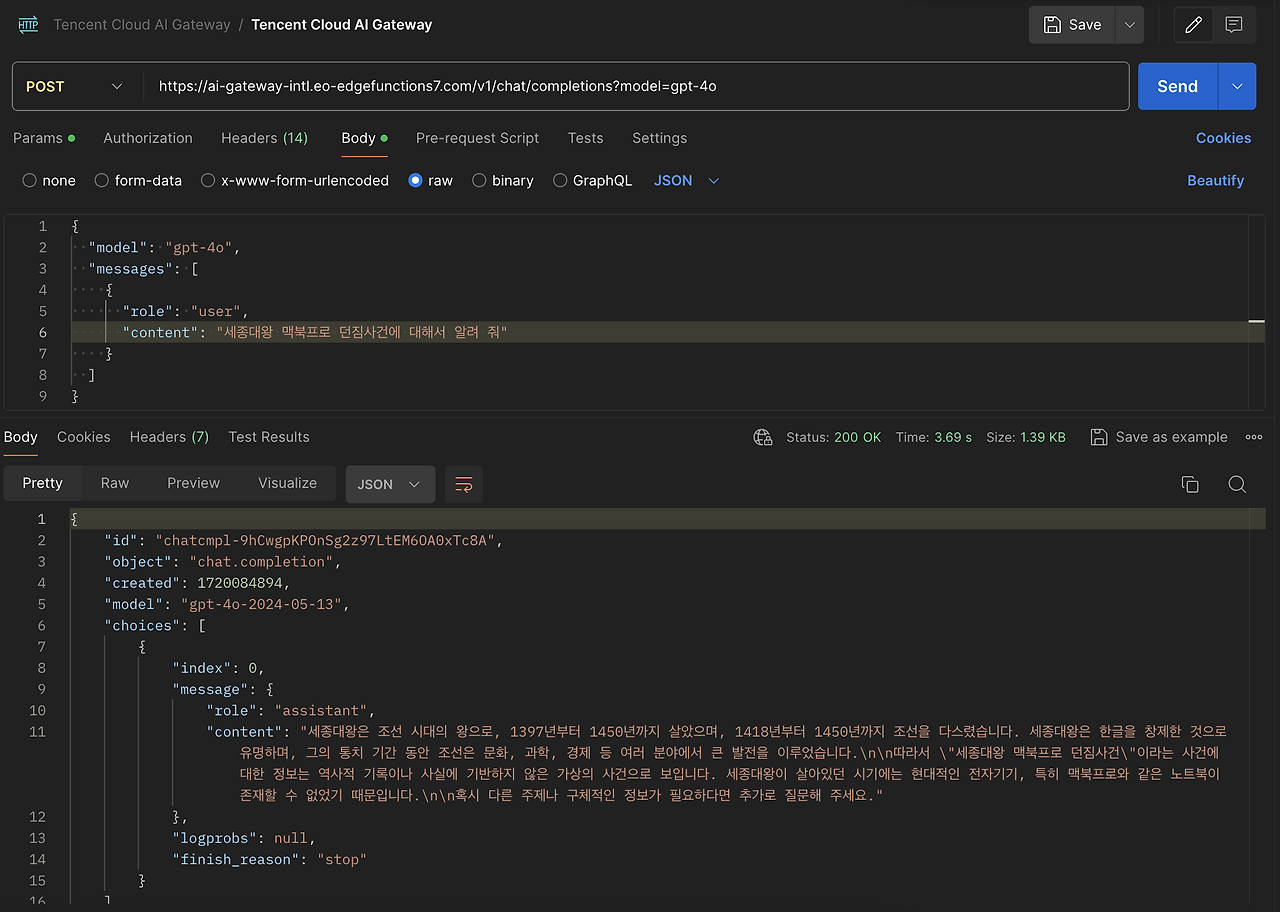The image size is (1280, 912).
Task: Open the Authorization tab
Action: click(x=148, y=138)
